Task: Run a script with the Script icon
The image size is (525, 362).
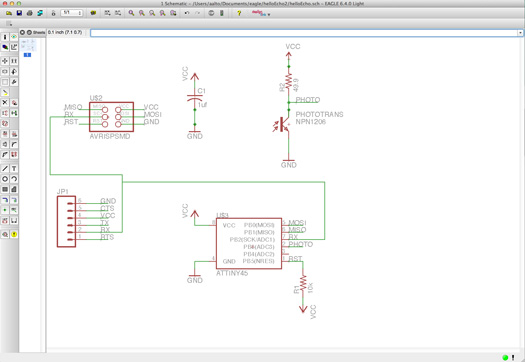Action: pos(107,13)
